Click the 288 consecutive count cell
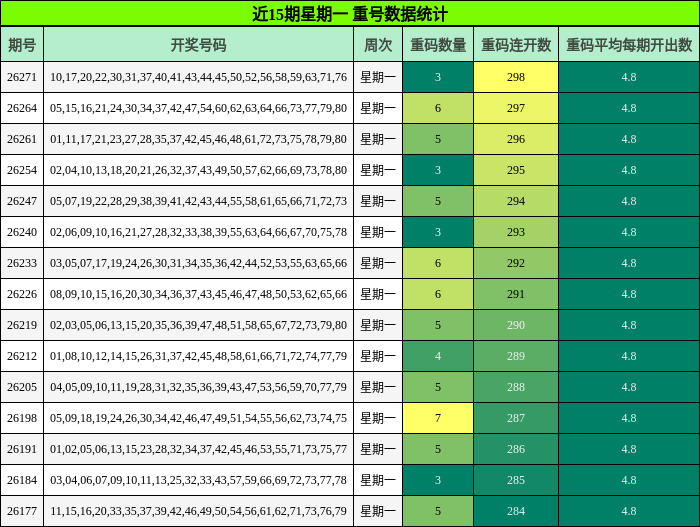 click(516, 387)
